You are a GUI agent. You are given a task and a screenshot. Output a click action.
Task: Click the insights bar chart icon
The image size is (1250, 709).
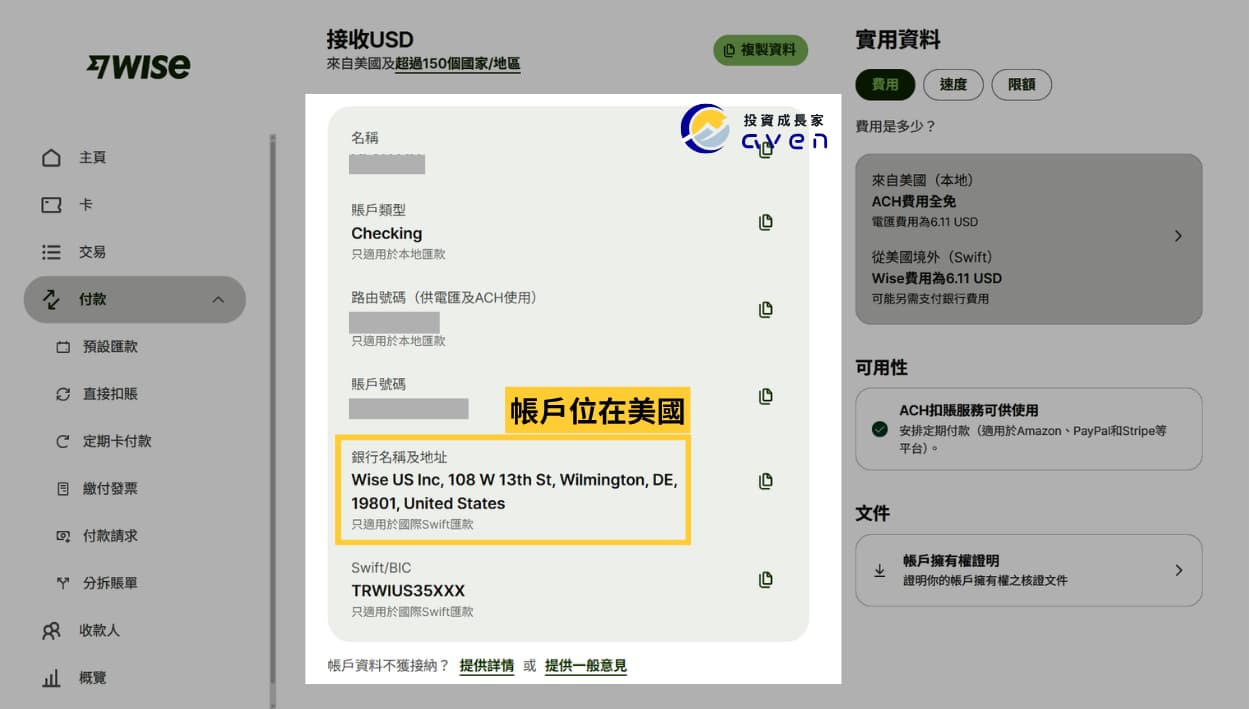point(51,679)
